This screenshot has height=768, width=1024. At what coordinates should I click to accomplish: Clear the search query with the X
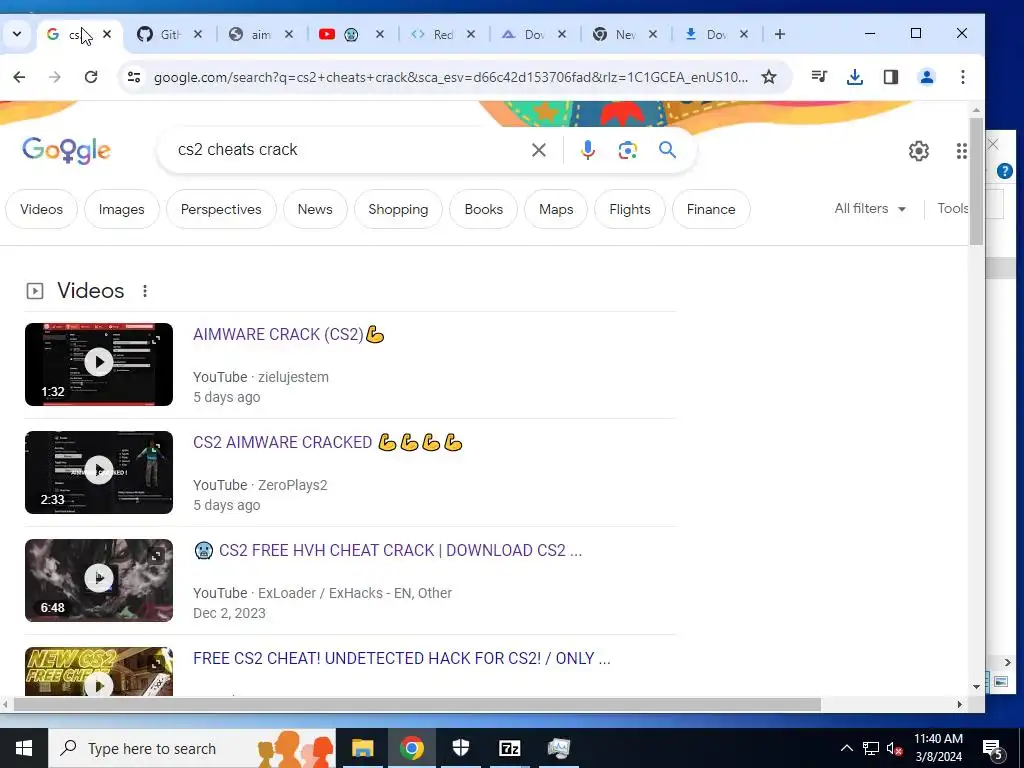(x=539, y=150)
